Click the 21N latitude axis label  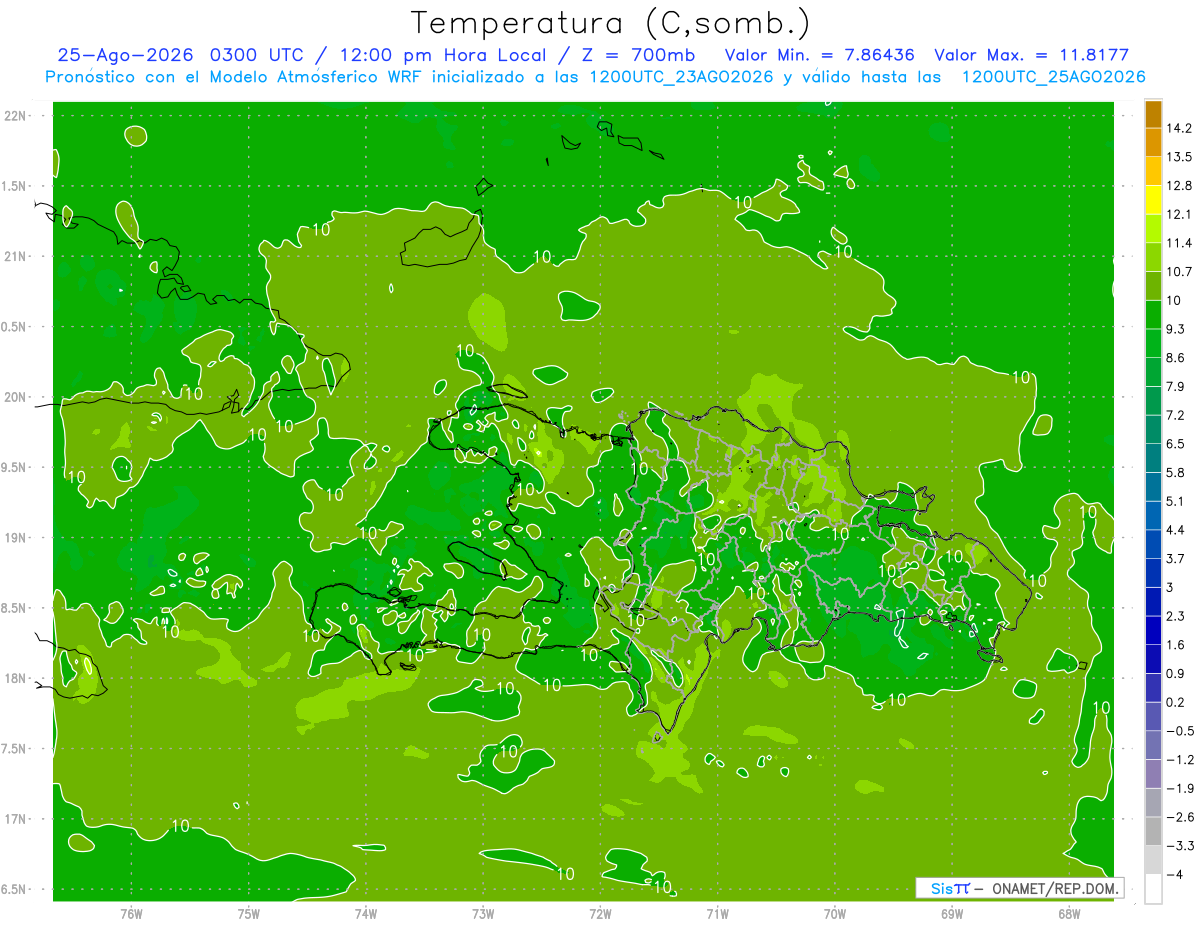click(x=17, y=257)
